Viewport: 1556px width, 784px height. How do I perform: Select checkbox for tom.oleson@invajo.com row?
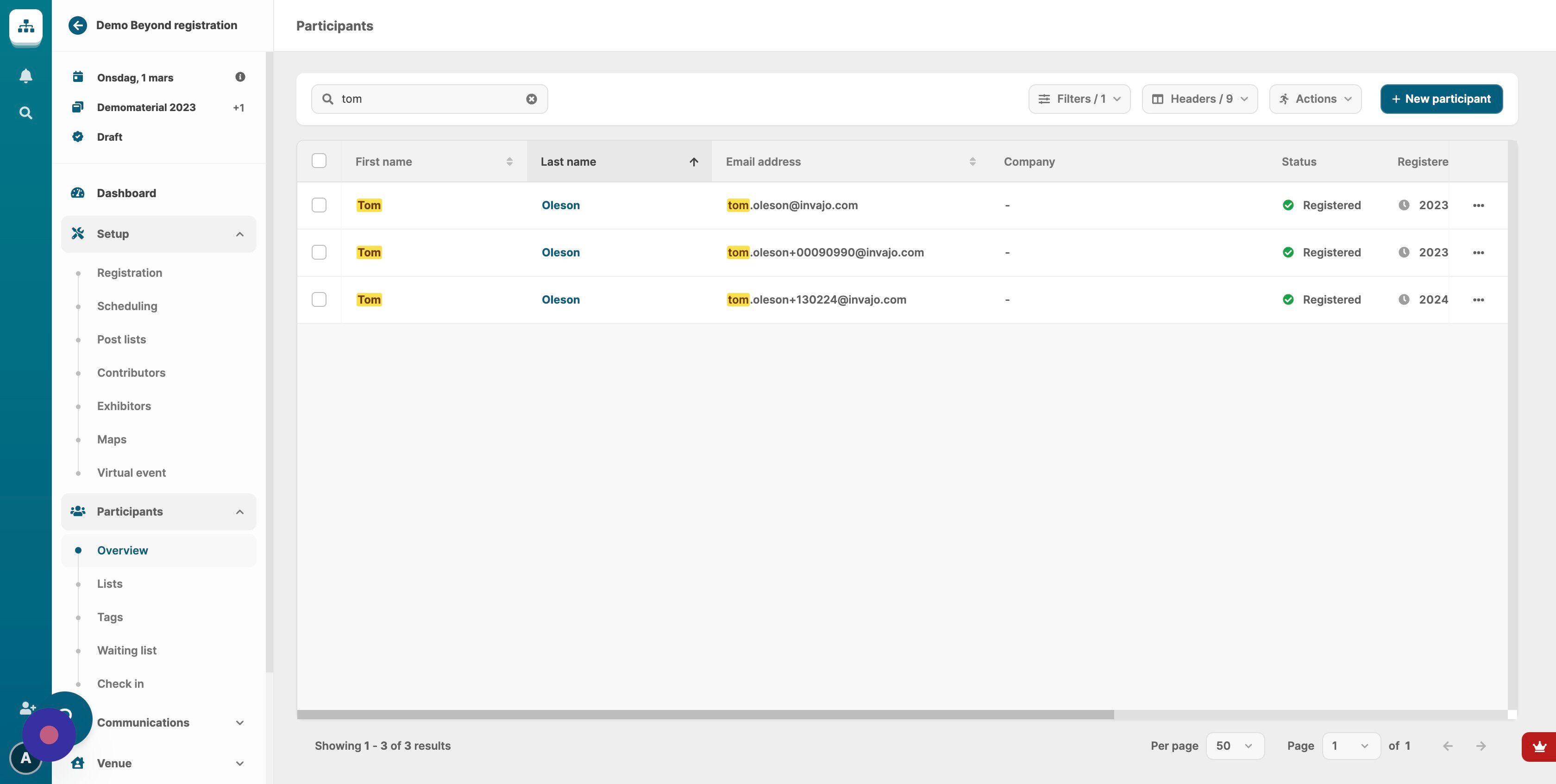319,205
